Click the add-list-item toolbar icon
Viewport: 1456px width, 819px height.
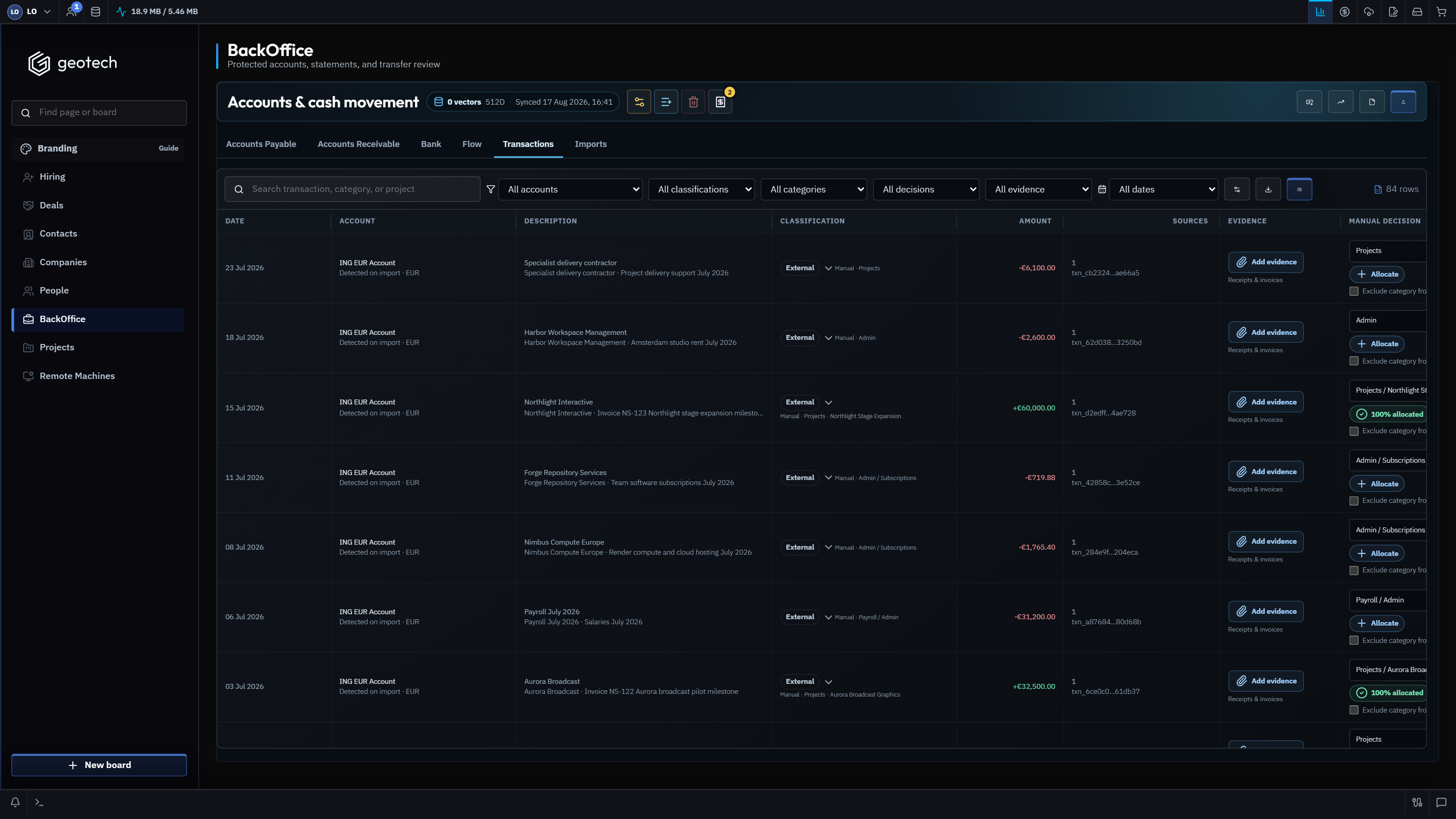(666, 102)
